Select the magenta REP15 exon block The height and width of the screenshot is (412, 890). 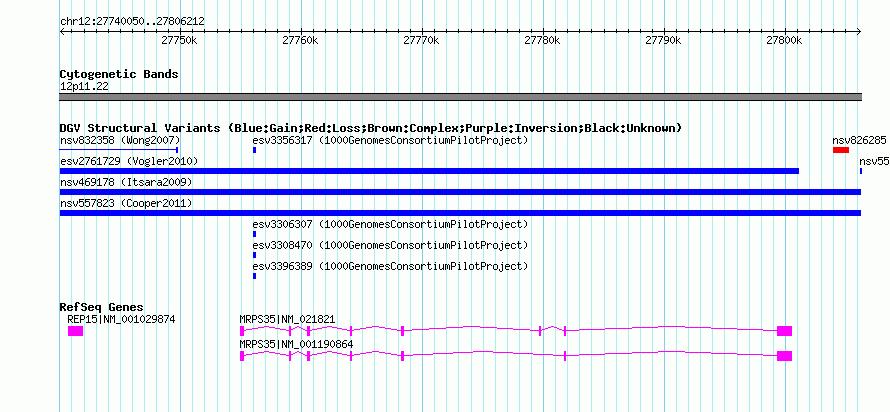click(75, 331)
